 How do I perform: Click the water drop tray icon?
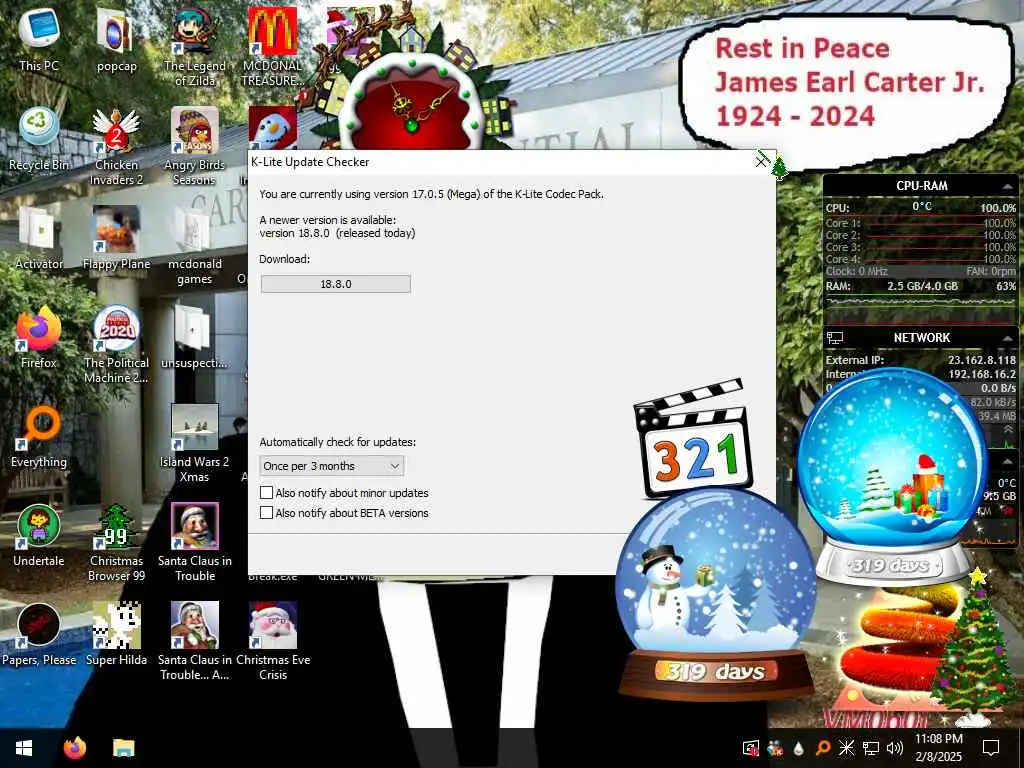coord(799,748)
